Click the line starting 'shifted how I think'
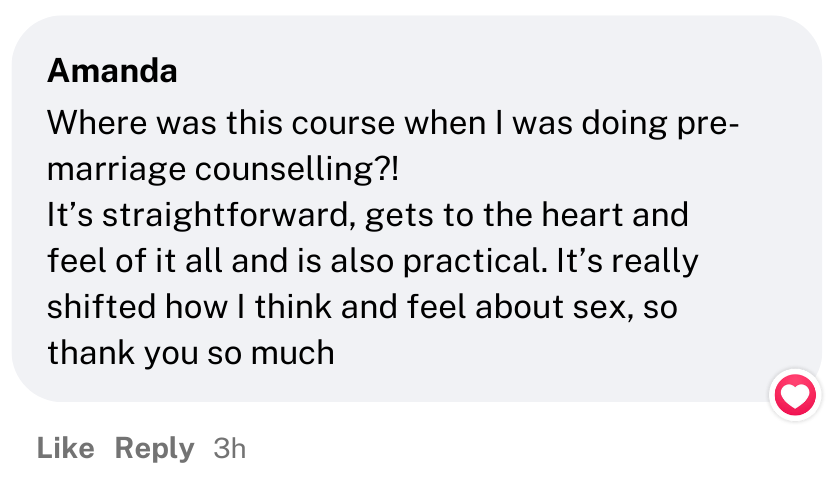The image size is (835, 484). 362,307
